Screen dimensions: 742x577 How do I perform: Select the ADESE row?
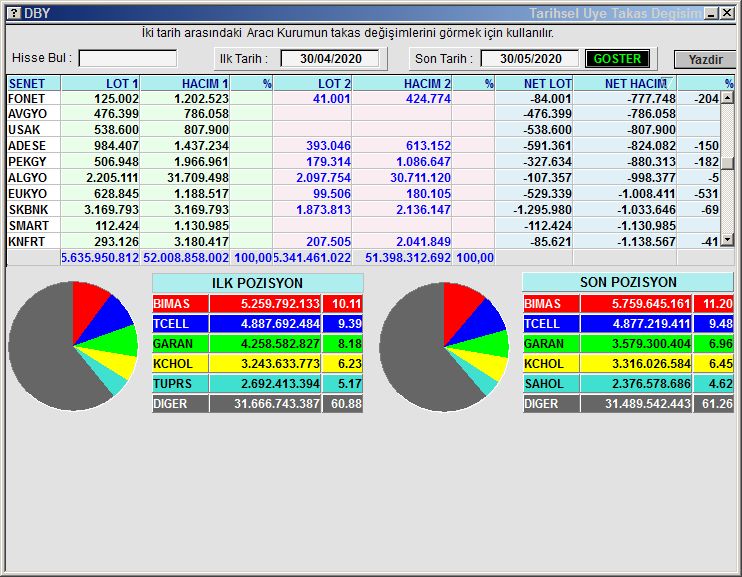coord(363,145)
